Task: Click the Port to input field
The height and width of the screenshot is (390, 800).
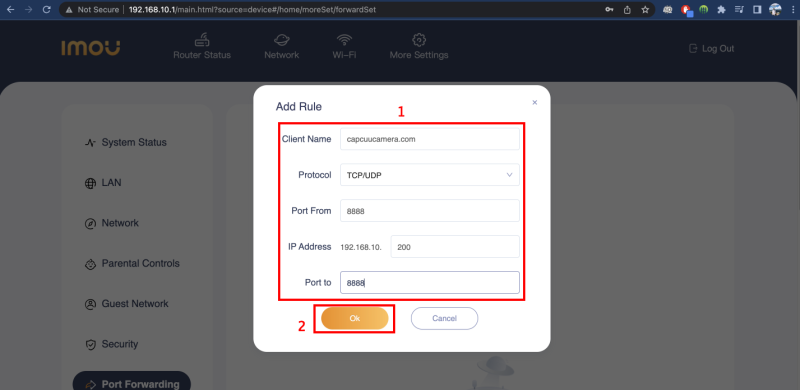Action: click(430, 283)
